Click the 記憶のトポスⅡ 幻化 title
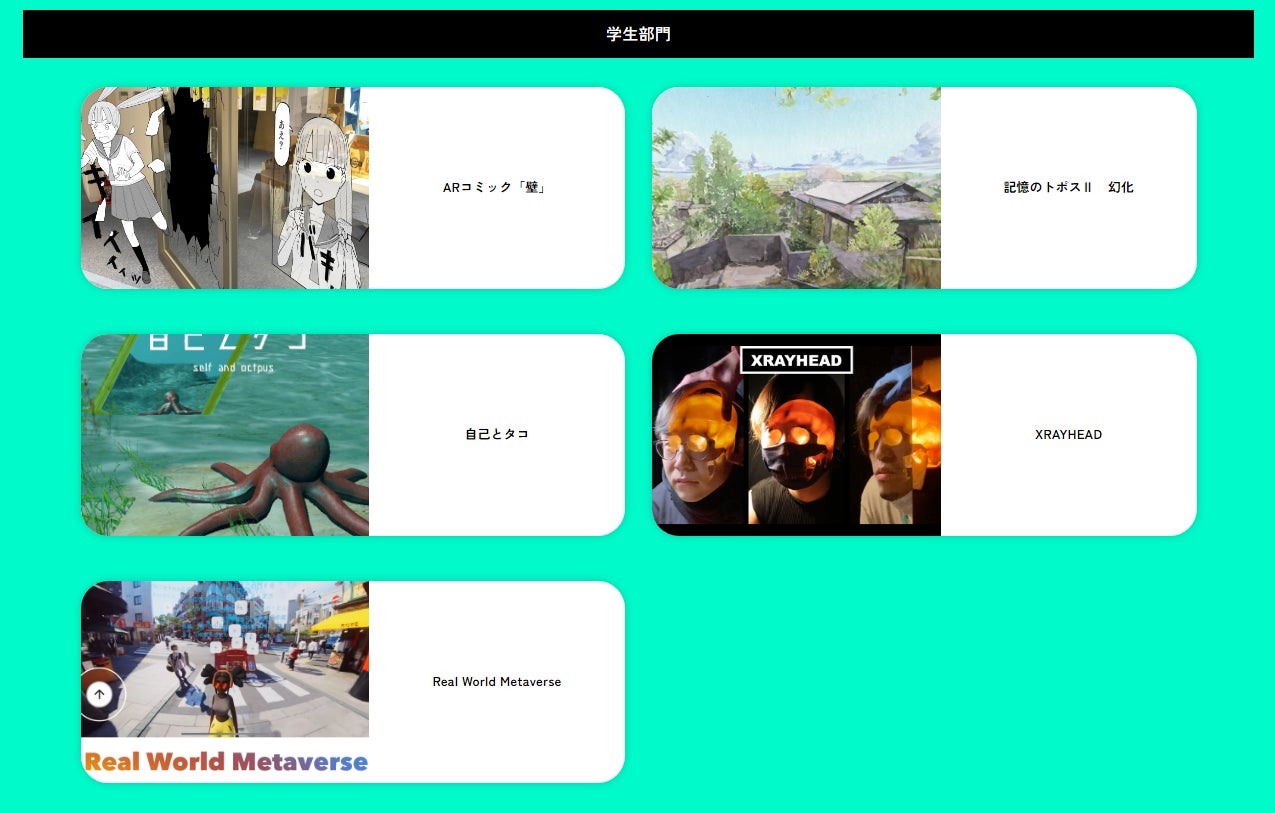 click(x=1068, y=188)
